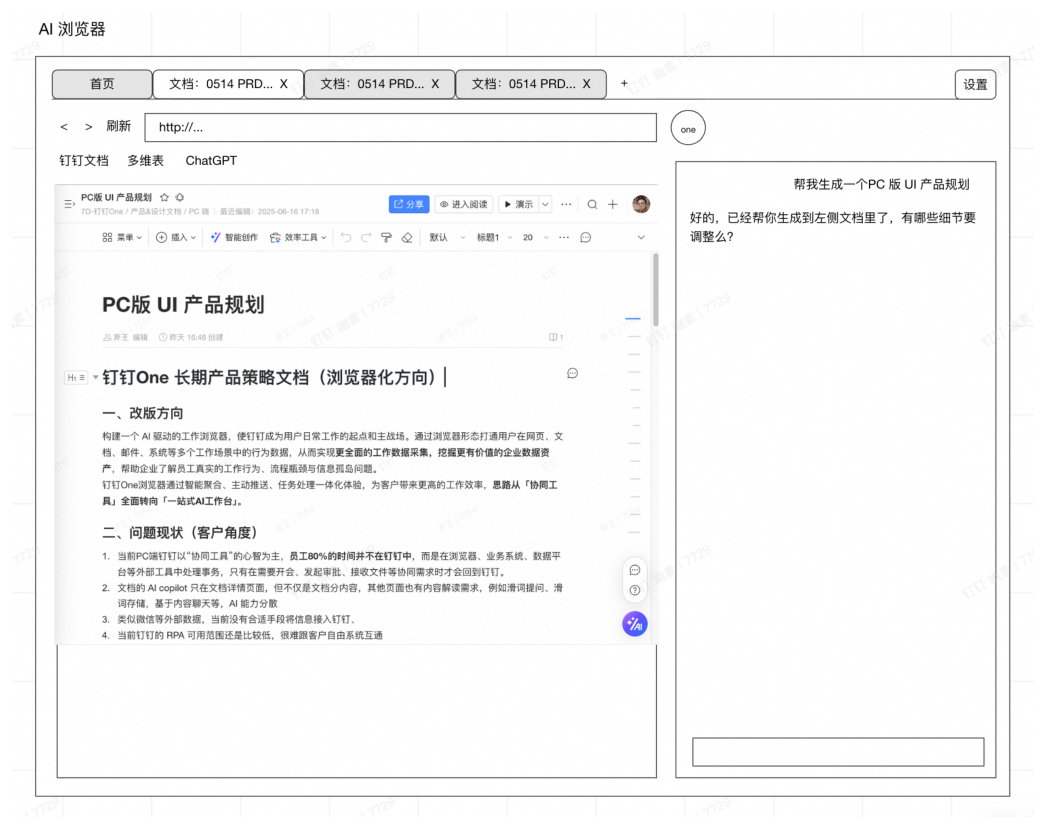The width and height of the screenshot is (1046, 829).
Task: Click the H1 block handle beside heading
Action: 76,377
